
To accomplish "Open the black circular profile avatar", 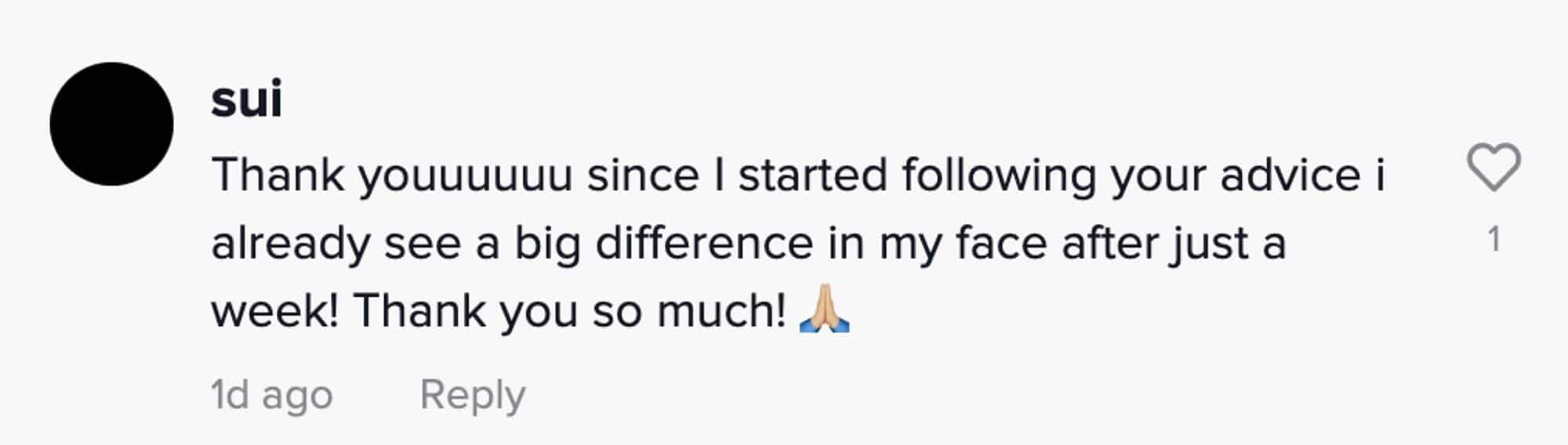I will 111,124.
